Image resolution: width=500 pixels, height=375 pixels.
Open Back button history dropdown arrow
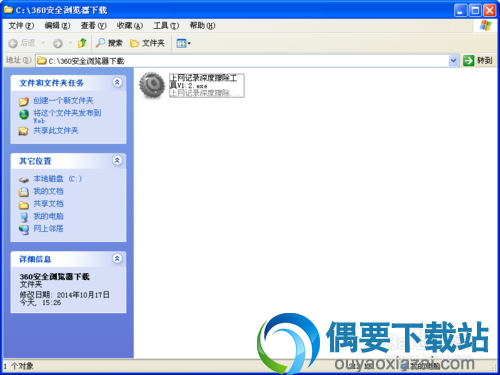pos(43,43)
